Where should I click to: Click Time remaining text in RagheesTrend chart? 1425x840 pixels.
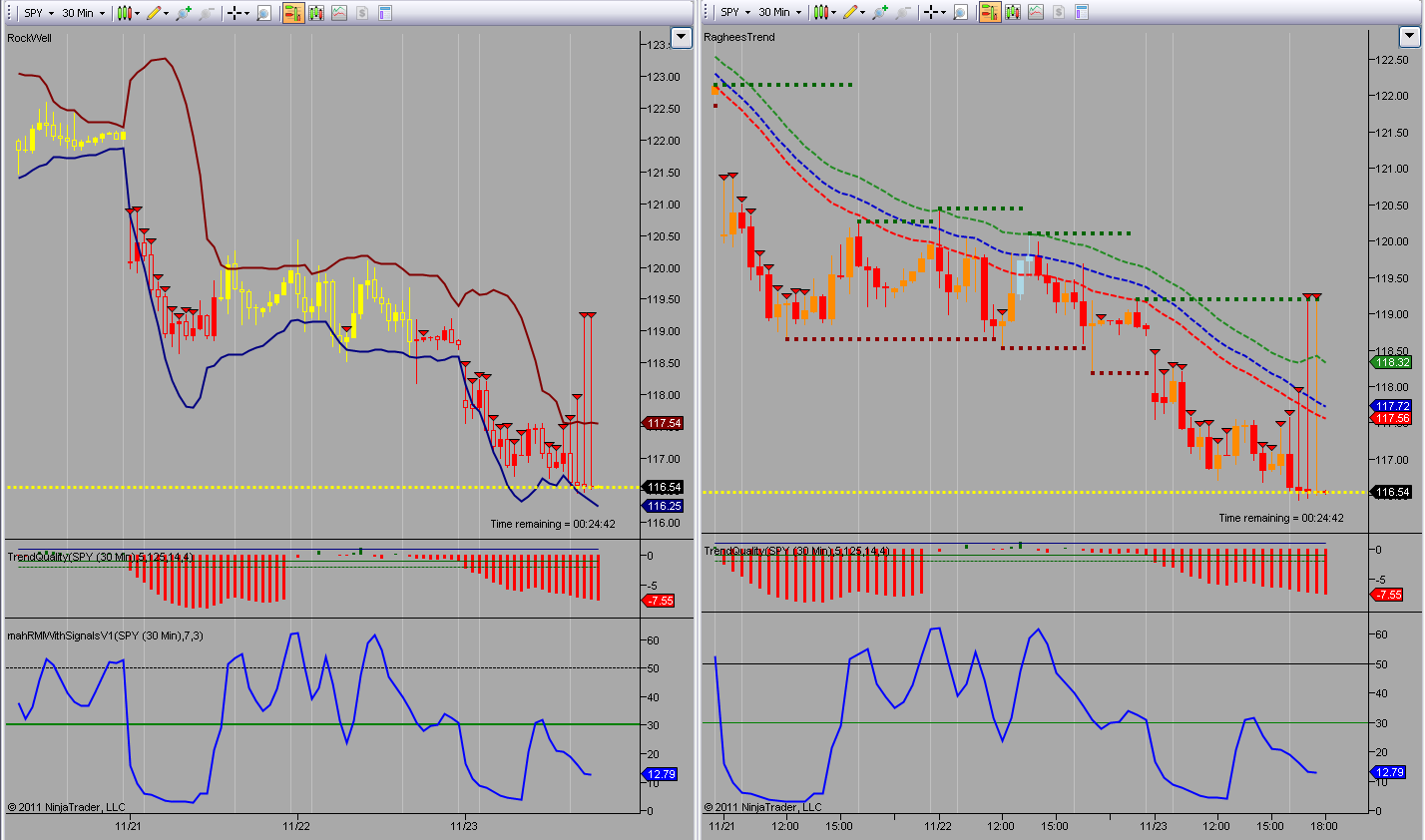click(x=1281, y=518)
